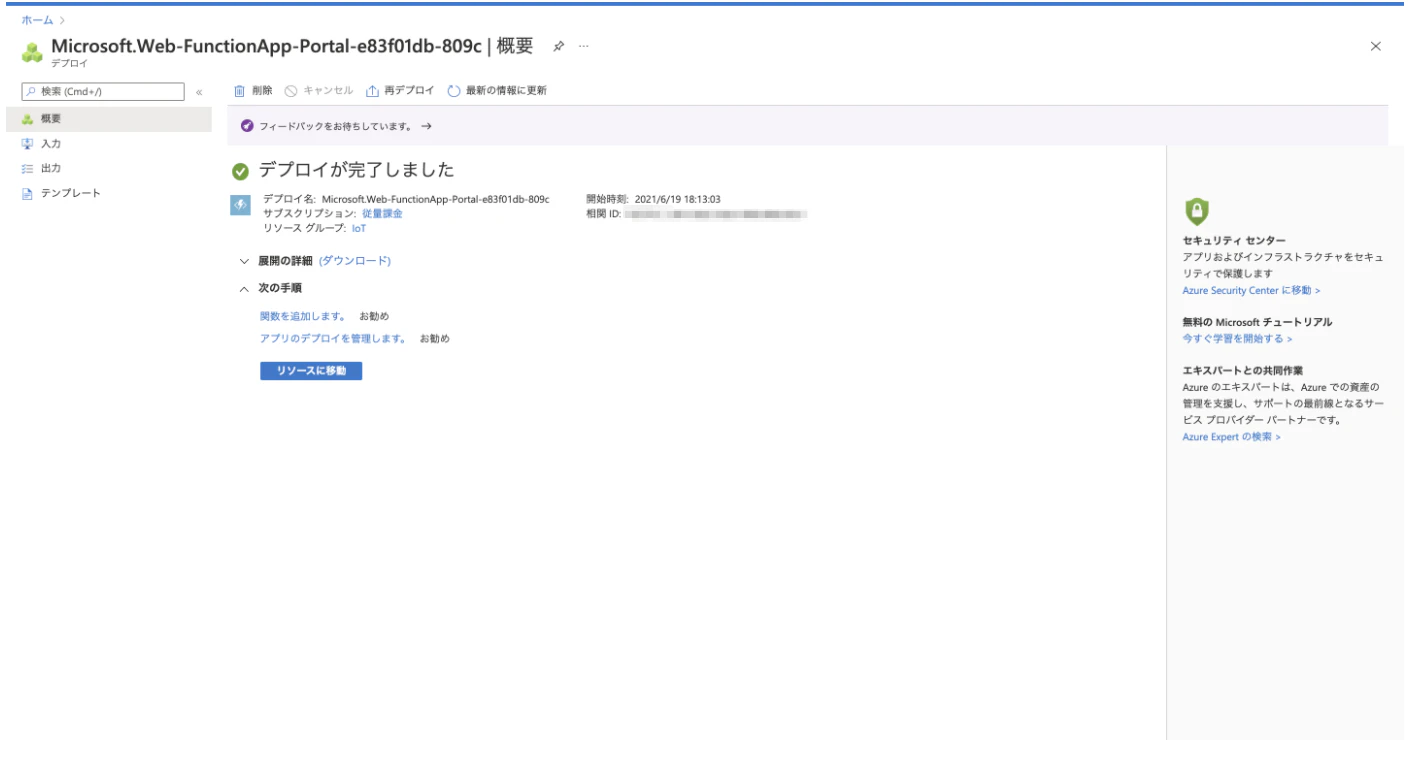Click アプリのデプロイを管理します link
The height and width of the screenshot is (780, 1418).
pos(333,339)
